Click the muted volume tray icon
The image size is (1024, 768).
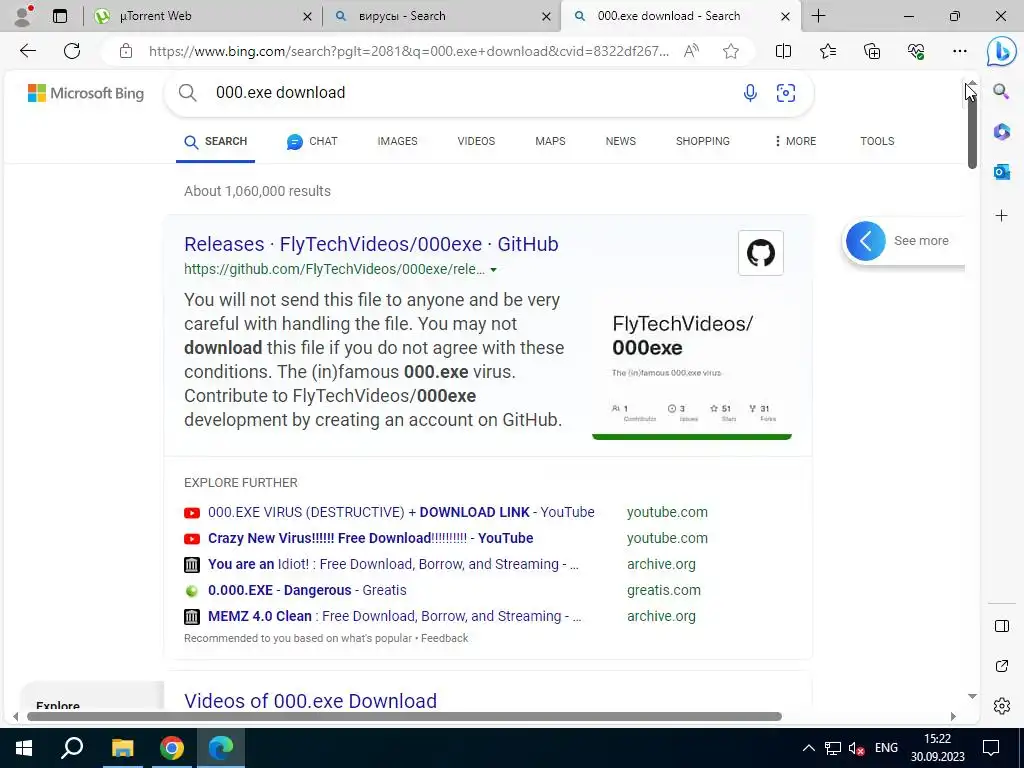(x=856, y=748)
